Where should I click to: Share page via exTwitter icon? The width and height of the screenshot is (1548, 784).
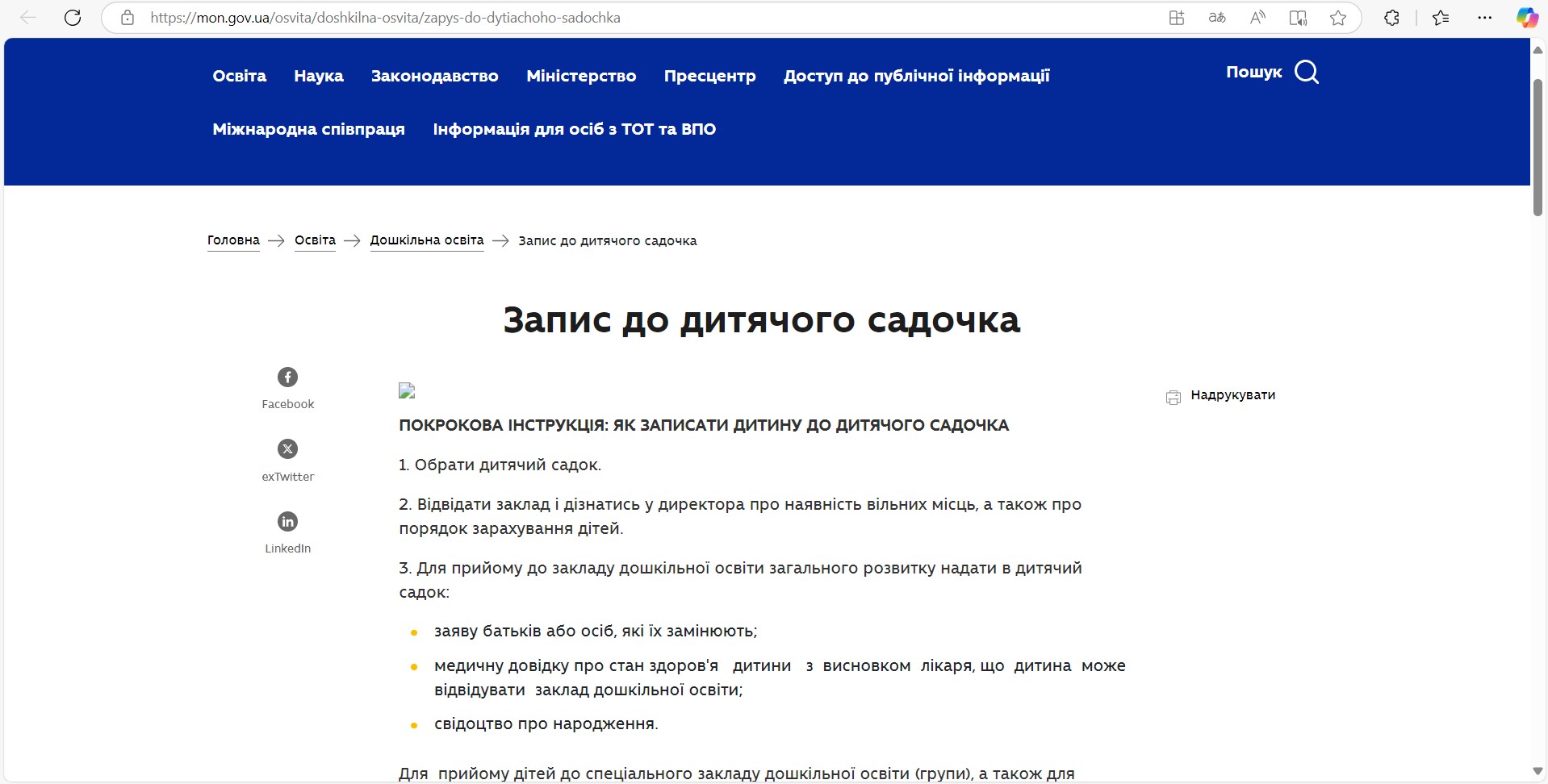click(287, 449)
